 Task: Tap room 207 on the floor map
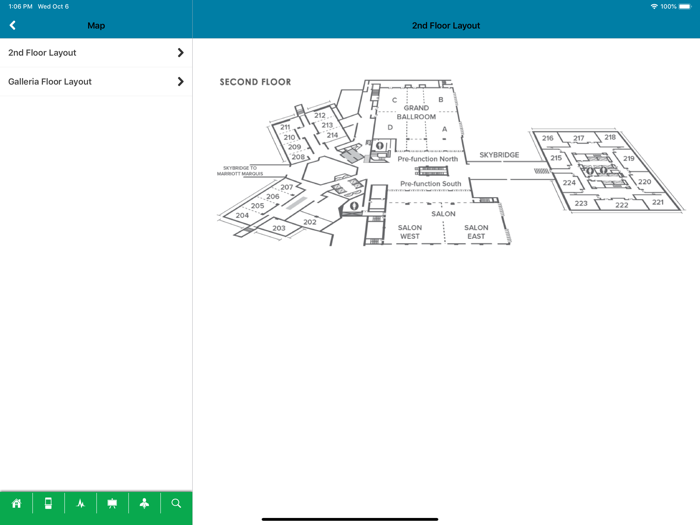coord(287,188)
